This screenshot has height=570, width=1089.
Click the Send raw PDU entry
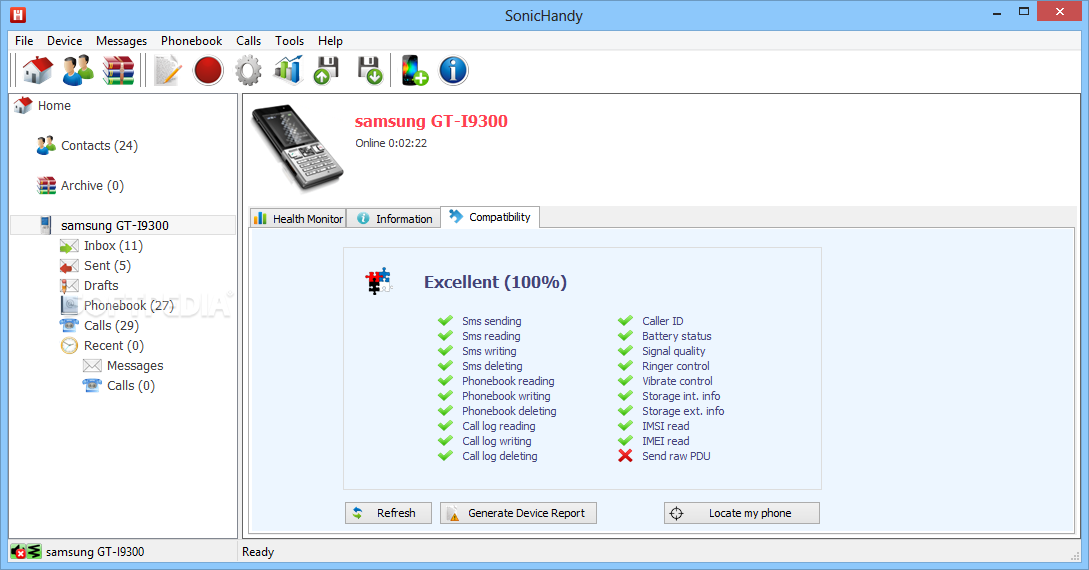coord(676,456)
